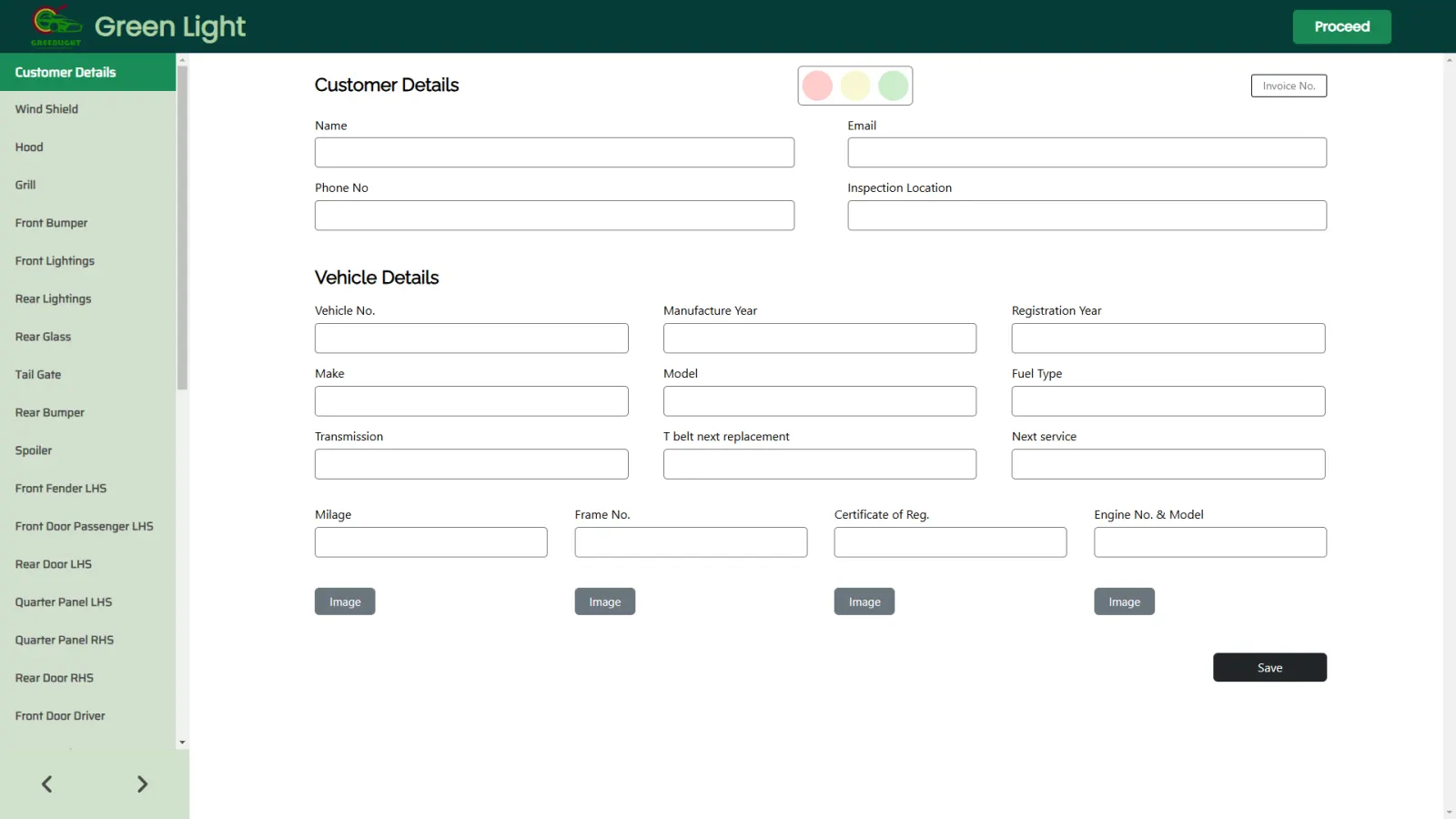The width and height of the screenshot is (1456, 819).
Task: Focus the Fuel Type input field
Action: [x=1168, y=401]
